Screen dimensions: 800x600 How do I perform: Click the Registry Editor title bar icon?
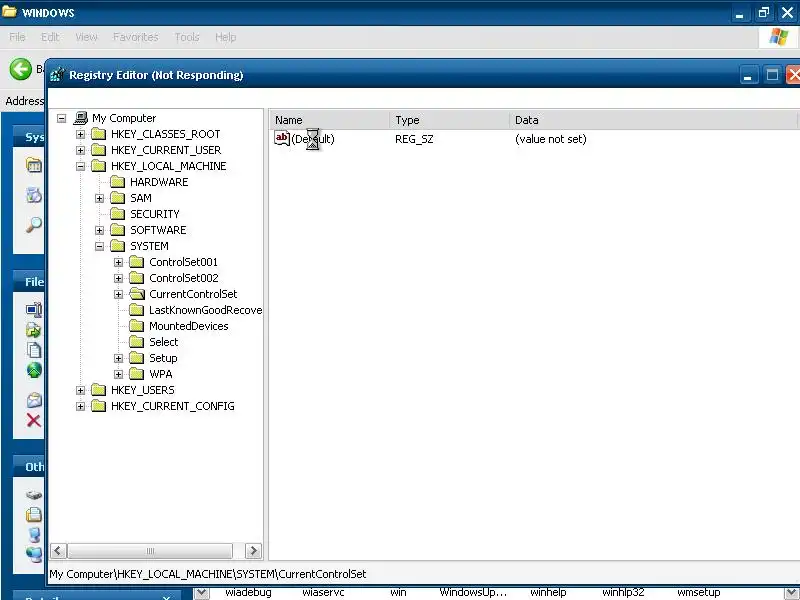(57, 75)
